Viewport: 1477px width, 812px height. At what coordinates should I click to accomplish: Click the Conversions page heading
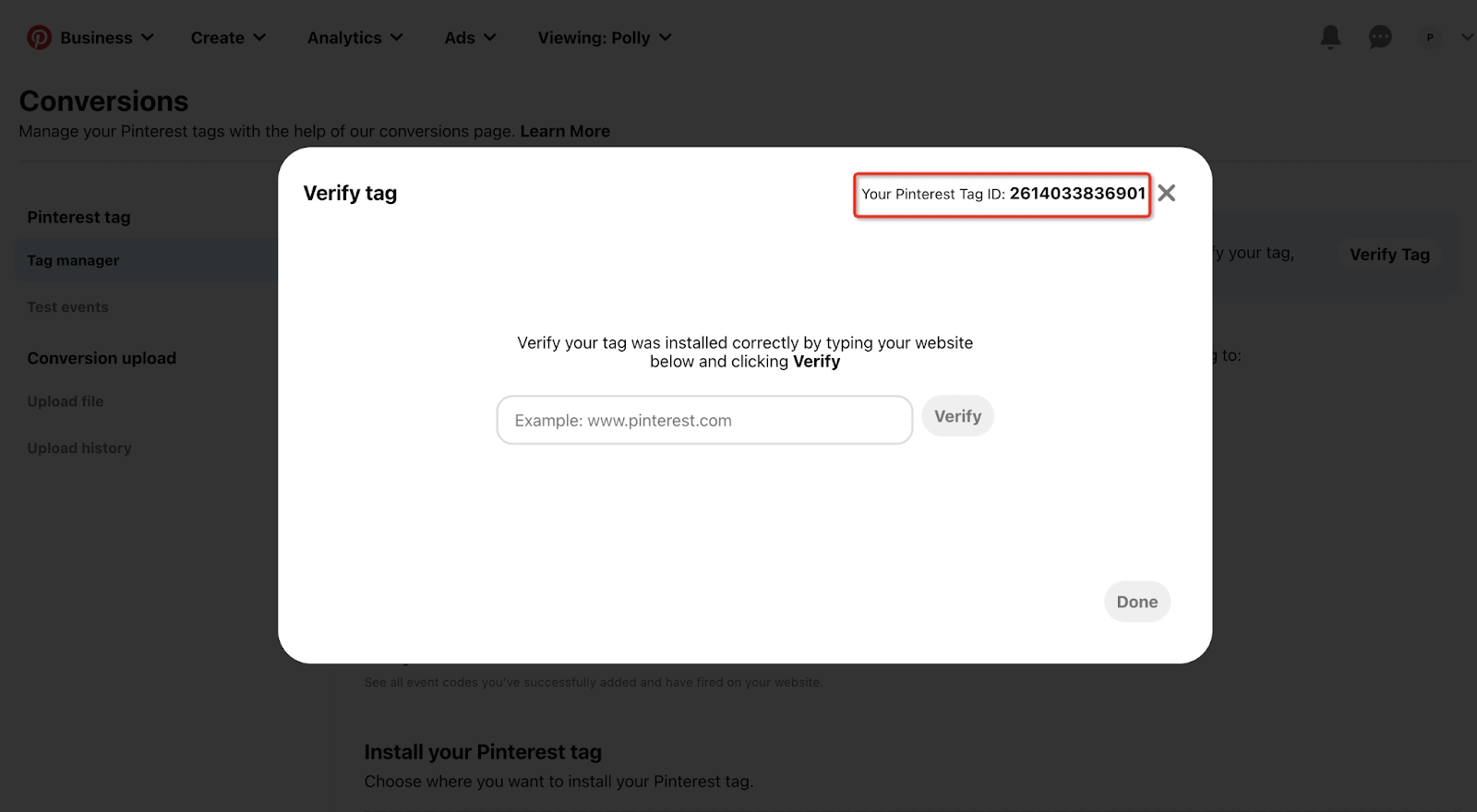coord(103,101)
